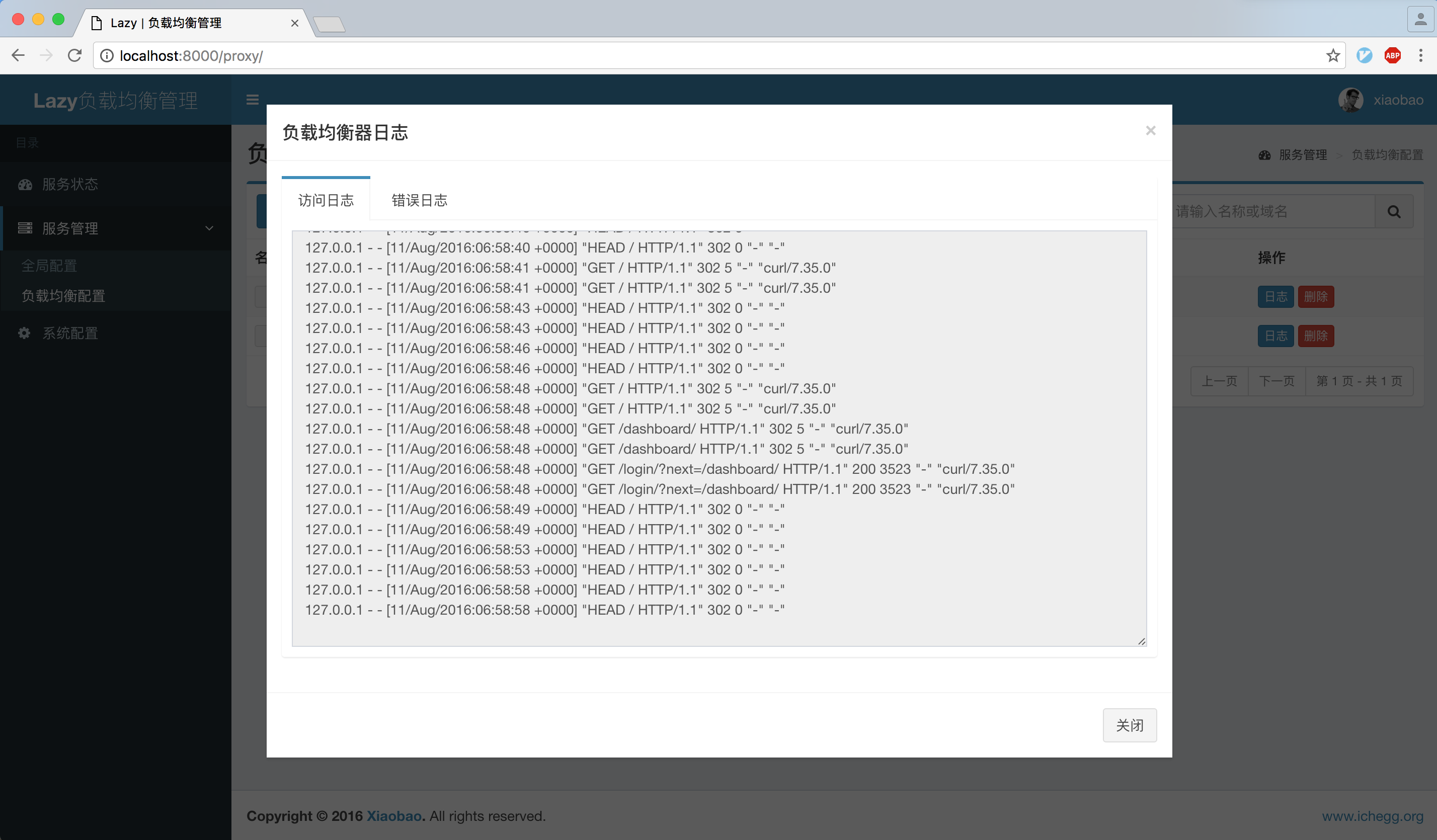Expand the 服务管理 sidebar menu
1437x840 pixels.
pyautogui.click(x=116, y=228)
